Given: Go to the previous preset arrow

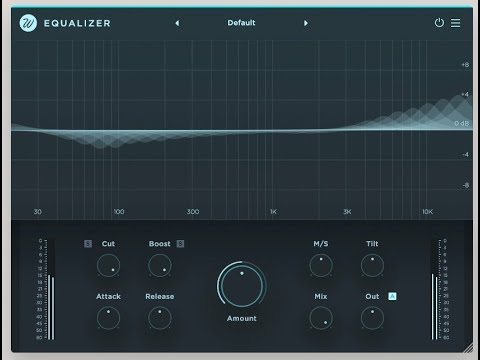Looking at the screenshot, I should [177, 23].
